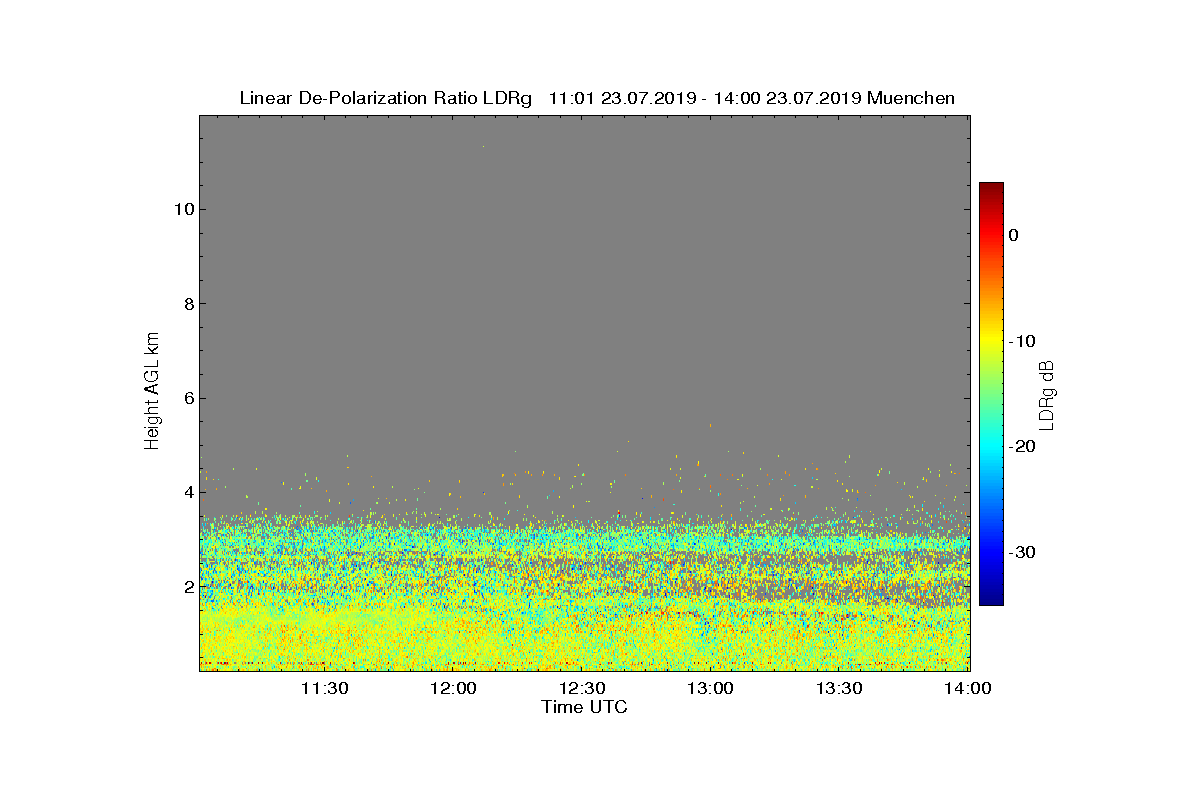Click the 13:30 time tick label
Image resolution: width=1200 pixels, height=800 pixels.
pyautogui.click(x=840, y=688)
